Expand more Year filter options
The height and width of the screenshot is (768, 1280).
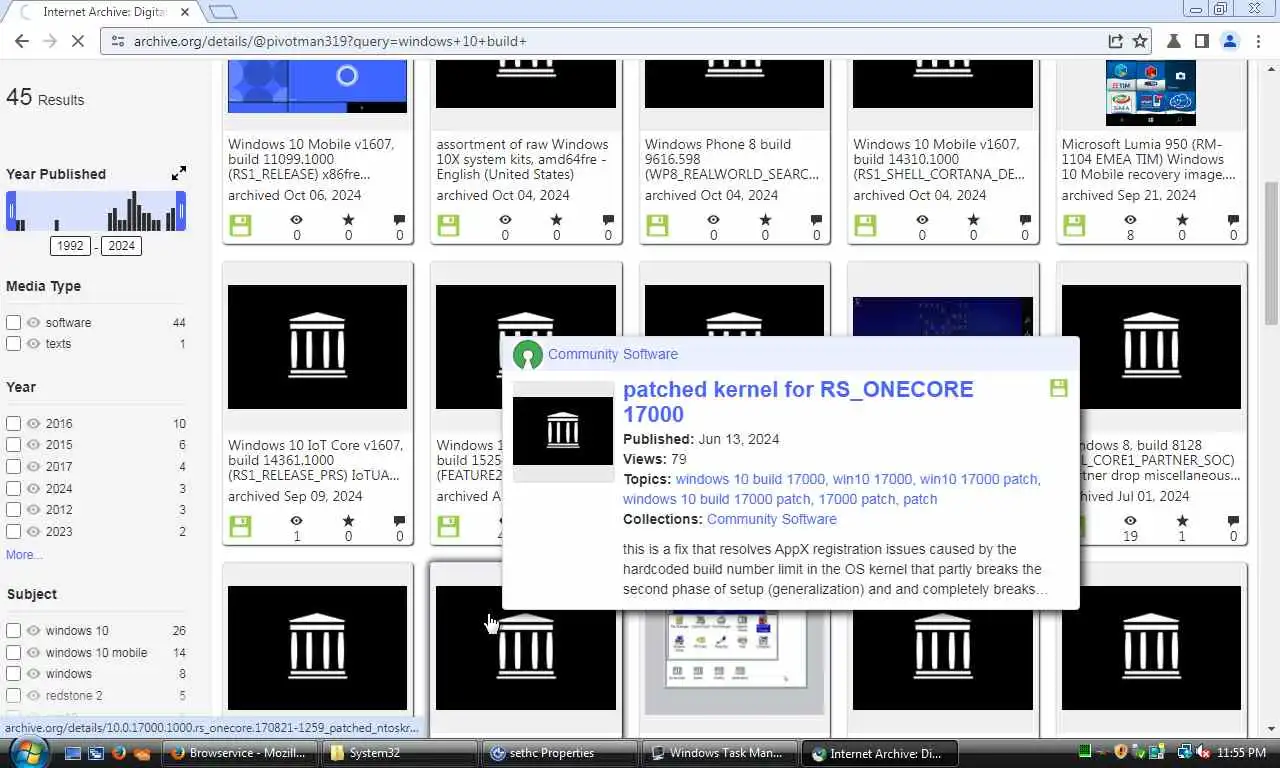24,555
